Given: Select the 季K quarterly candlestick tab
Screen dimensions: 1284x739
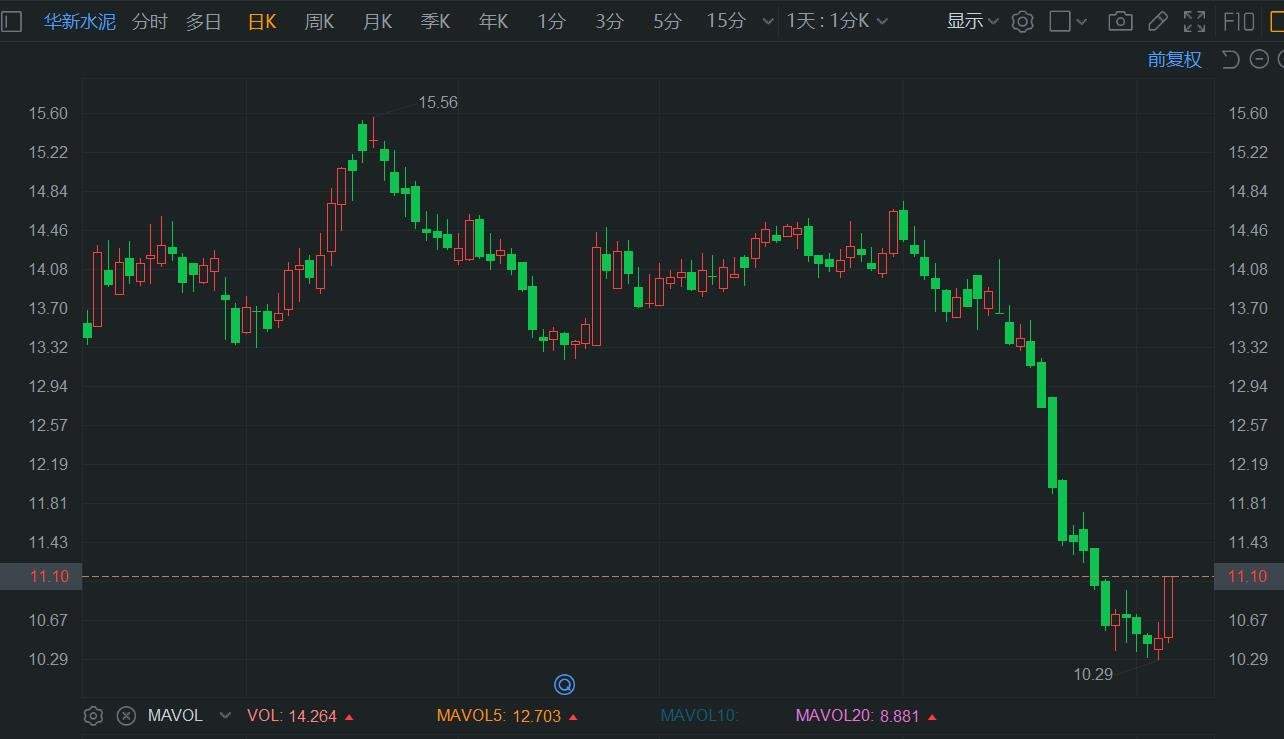Looking at the screenshot, I should (435, 21).
